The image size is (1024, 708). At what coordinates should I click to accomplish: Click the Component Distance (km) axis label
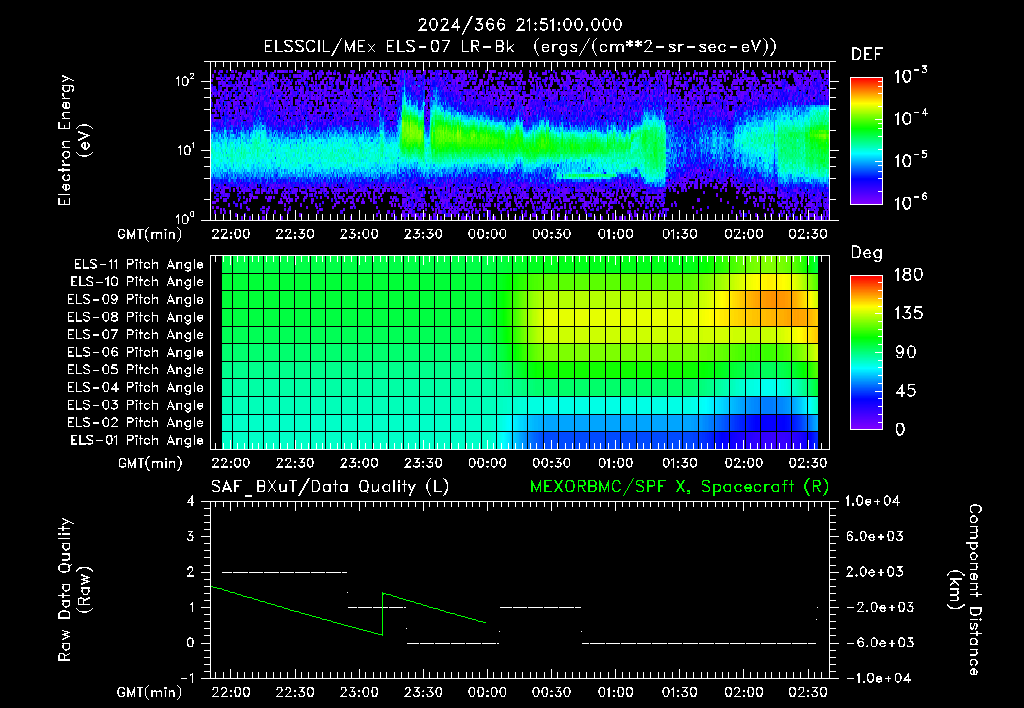click(x=965, y=590)
